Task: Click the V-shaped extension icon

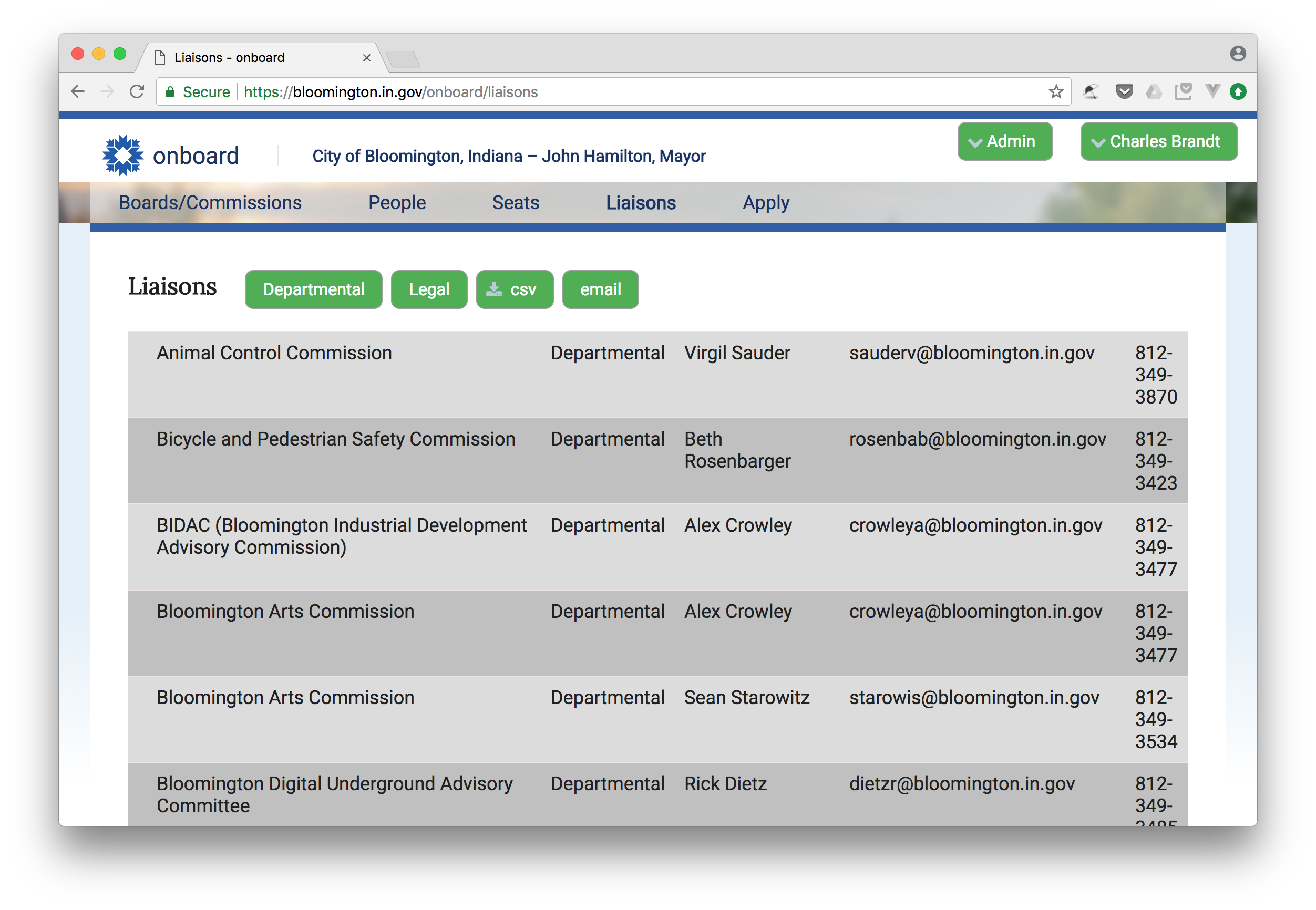Action: (1212, 91)
